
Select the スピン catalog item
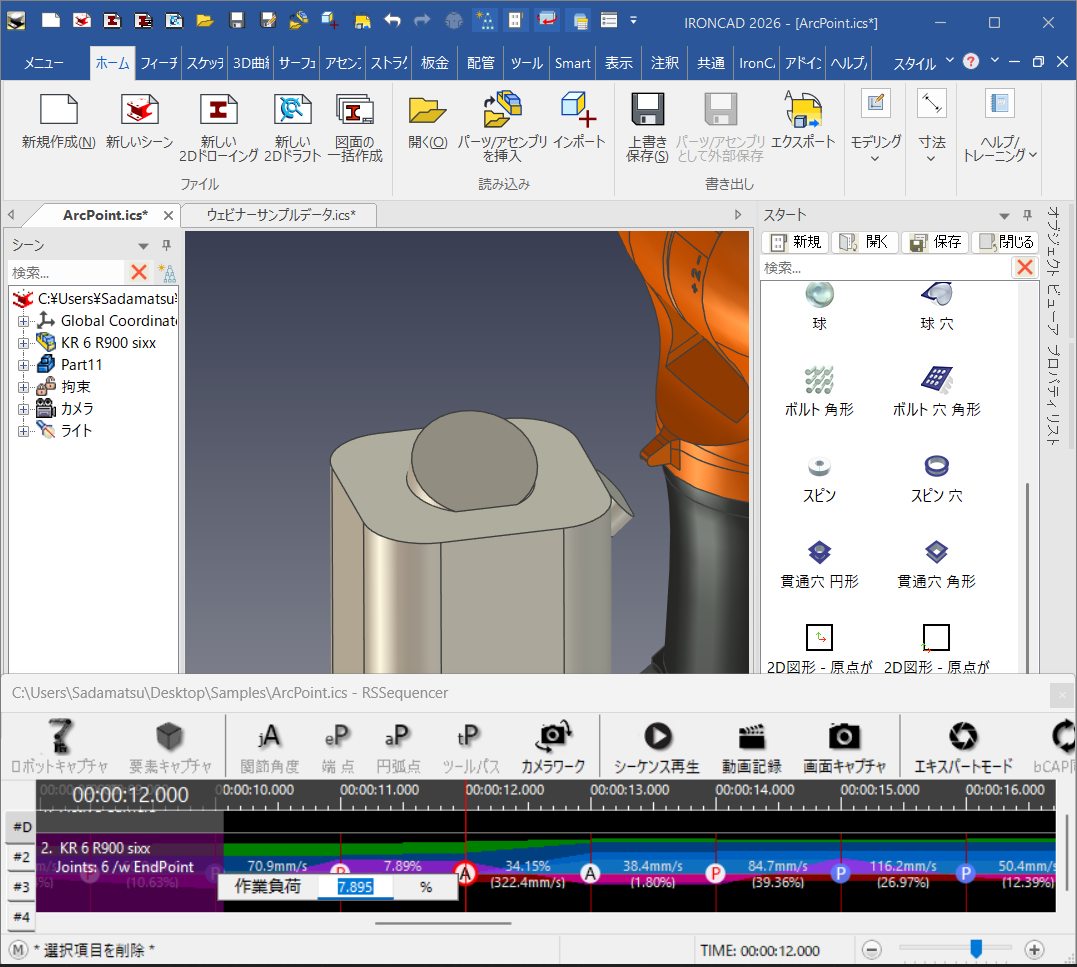(x=819, y=477)
